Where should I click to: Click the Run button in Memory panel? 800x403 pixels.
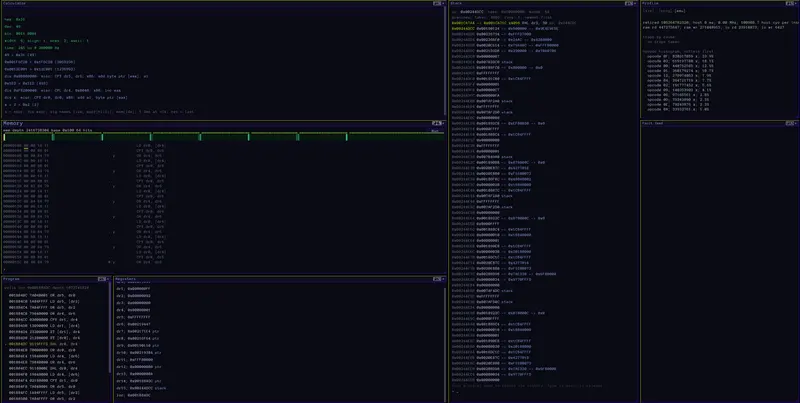[x=435, y=131]
